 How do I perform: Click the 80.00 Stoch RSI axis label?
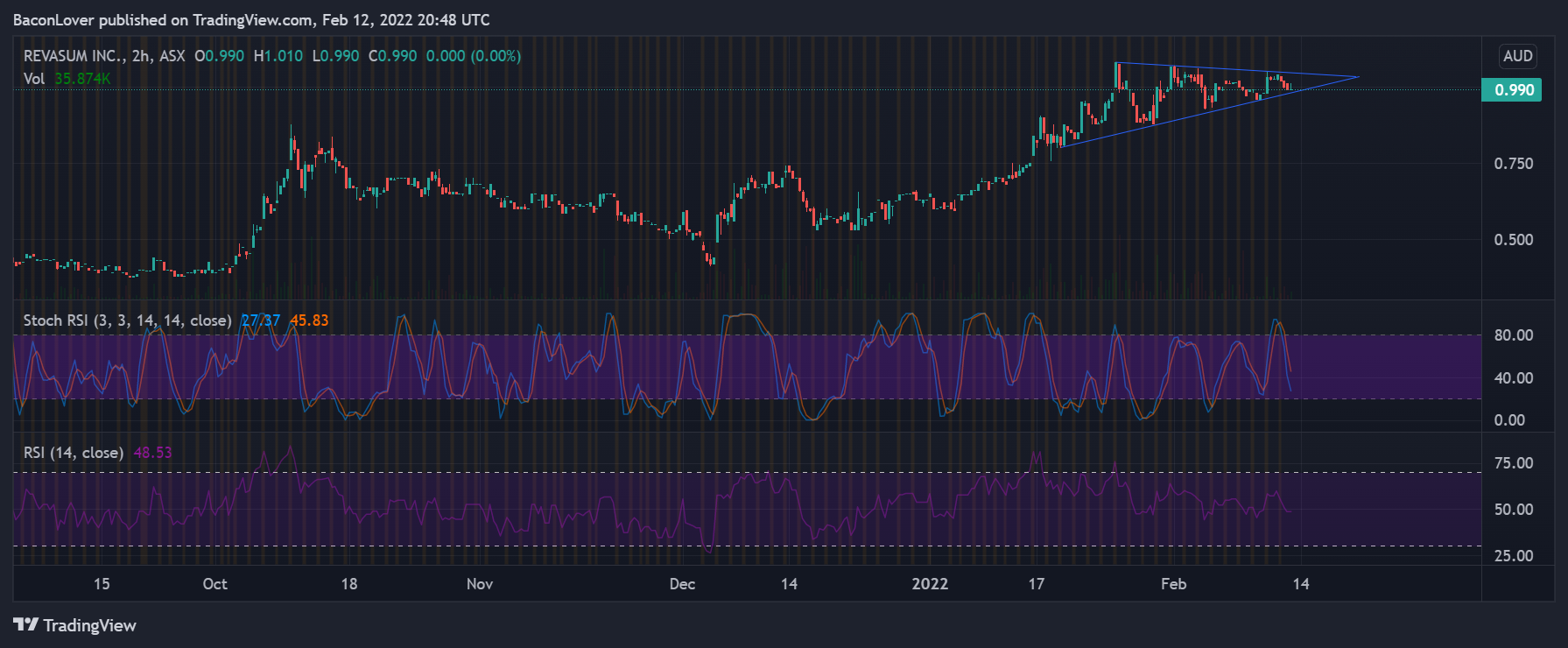(x=1514, y=335)
